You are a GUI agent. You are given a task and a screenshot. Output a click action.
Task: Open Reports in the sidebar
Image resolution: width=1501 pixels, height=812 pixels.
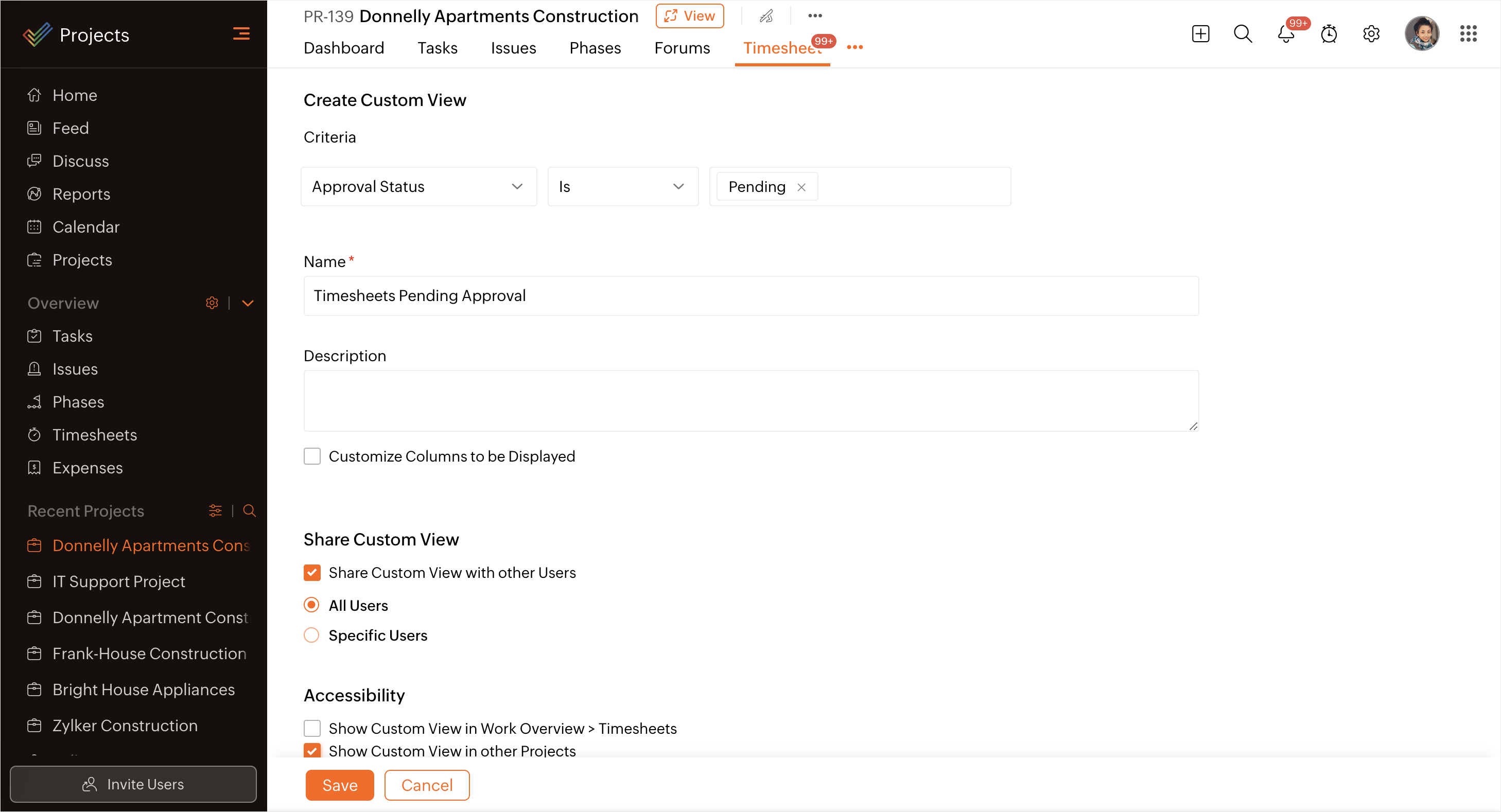point(81,194)
